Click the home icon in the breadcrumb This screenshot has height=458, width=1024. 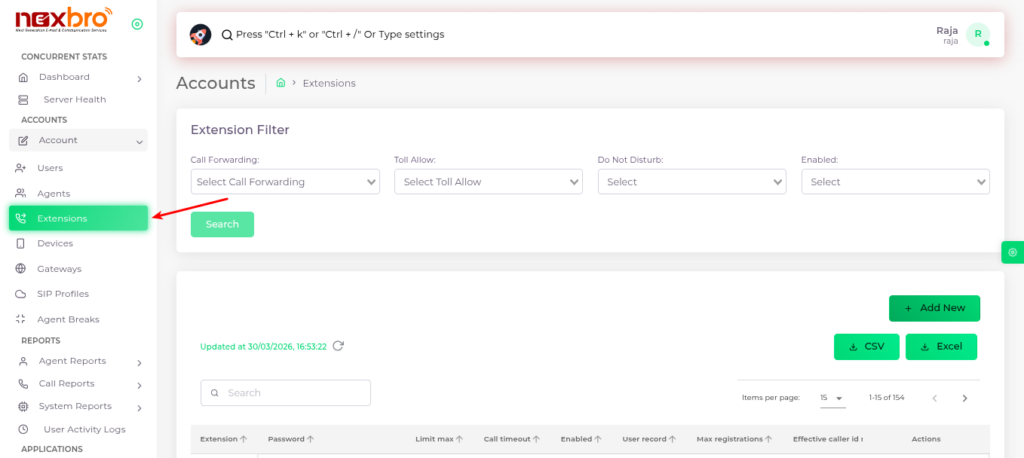pyautogui.click(x=281, y=83)
